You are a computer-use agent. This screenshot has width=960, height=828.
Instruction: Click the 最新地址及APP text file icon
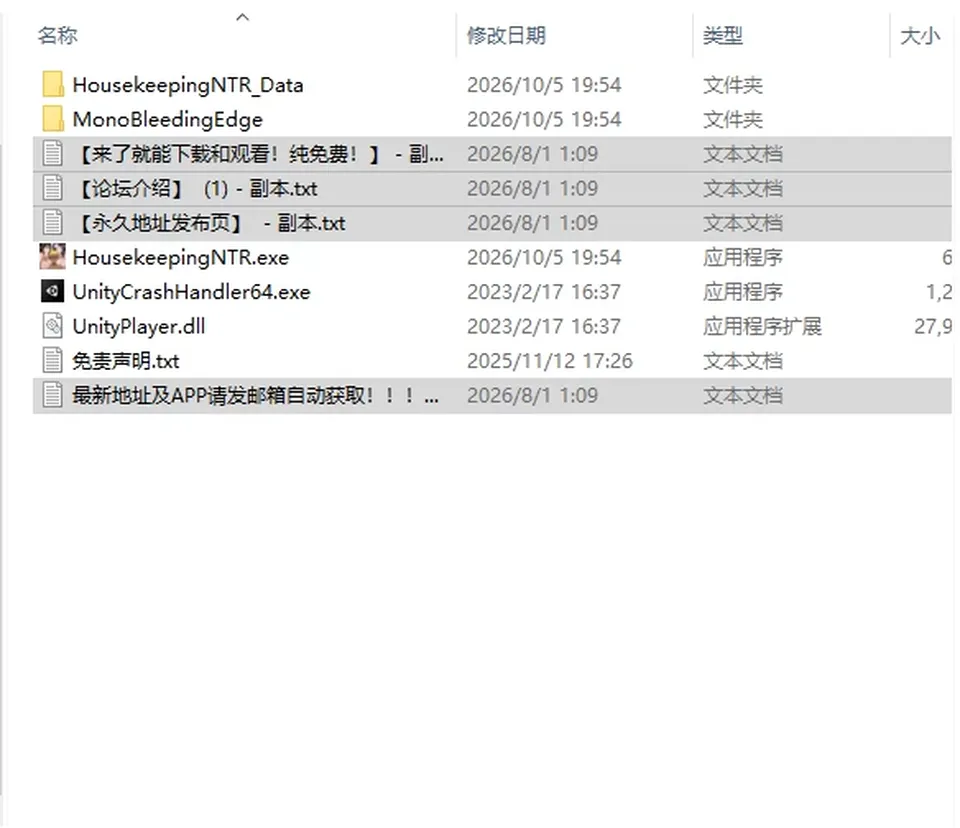(53, 395)
